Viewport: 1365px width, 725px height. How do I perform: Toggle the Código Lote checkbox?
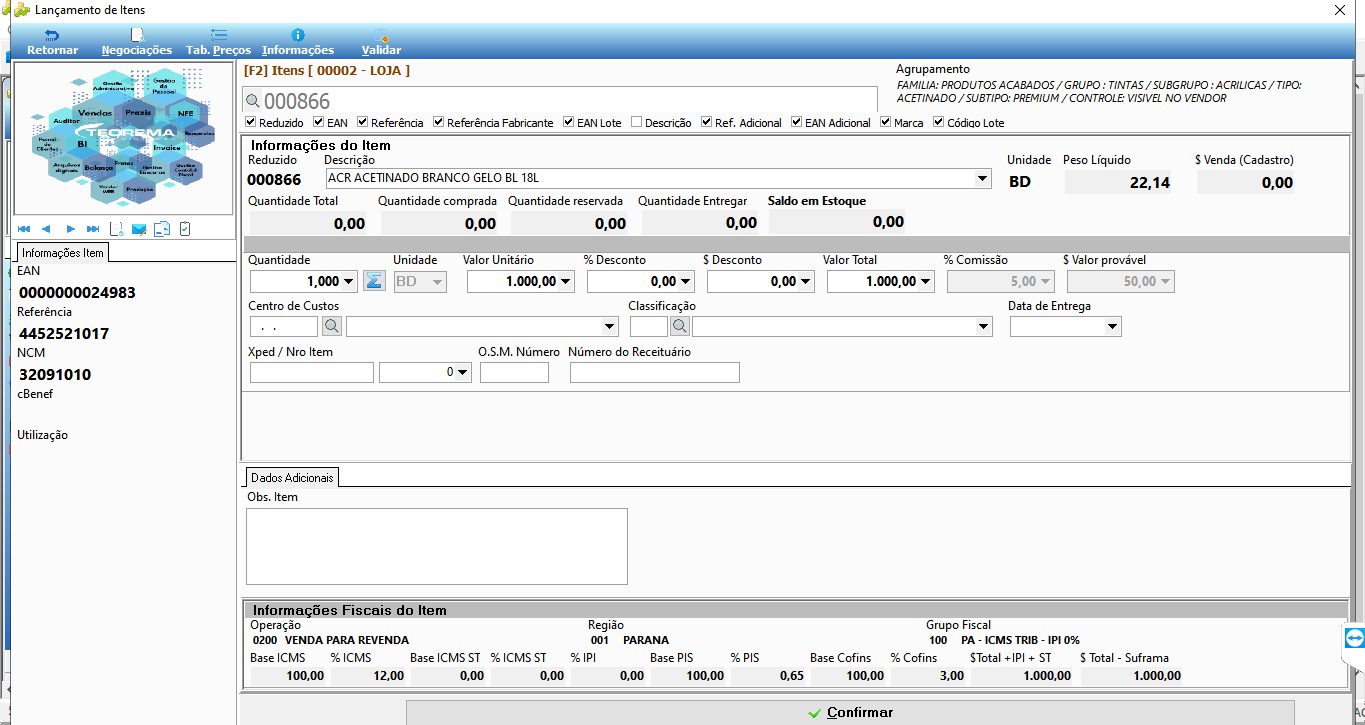(939, 122)
